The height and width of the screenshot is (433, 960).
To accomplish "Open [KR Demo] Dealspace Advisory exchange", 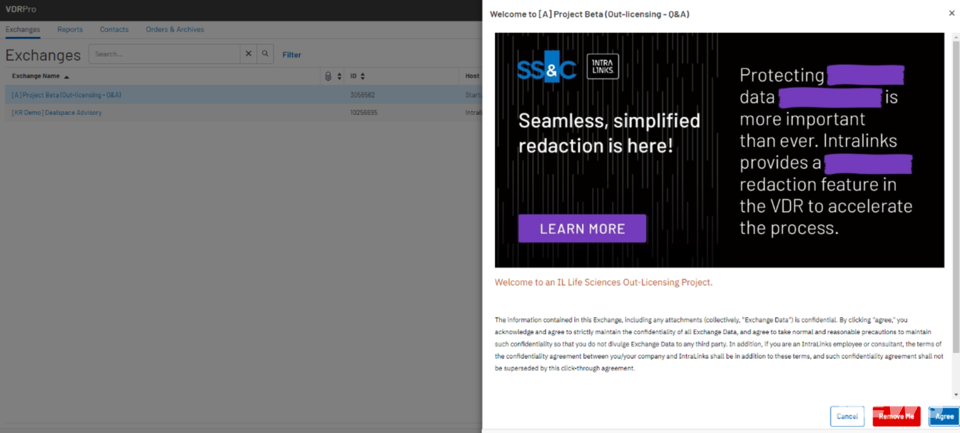I will pyautogui.click(x=57, y=113).
